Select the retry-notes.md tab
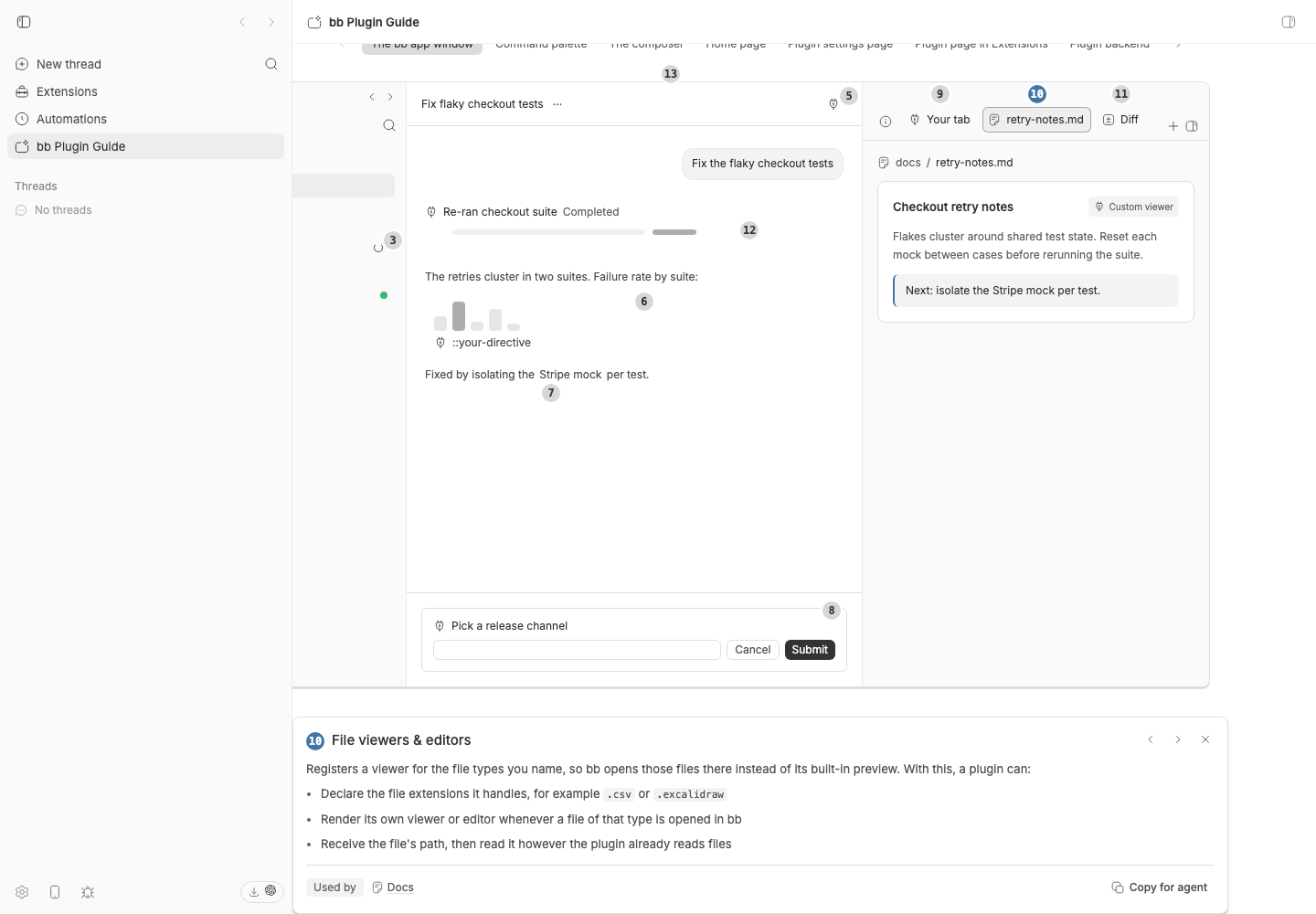This screenshot has width=1316, height=914. (x=1036, y=120)
